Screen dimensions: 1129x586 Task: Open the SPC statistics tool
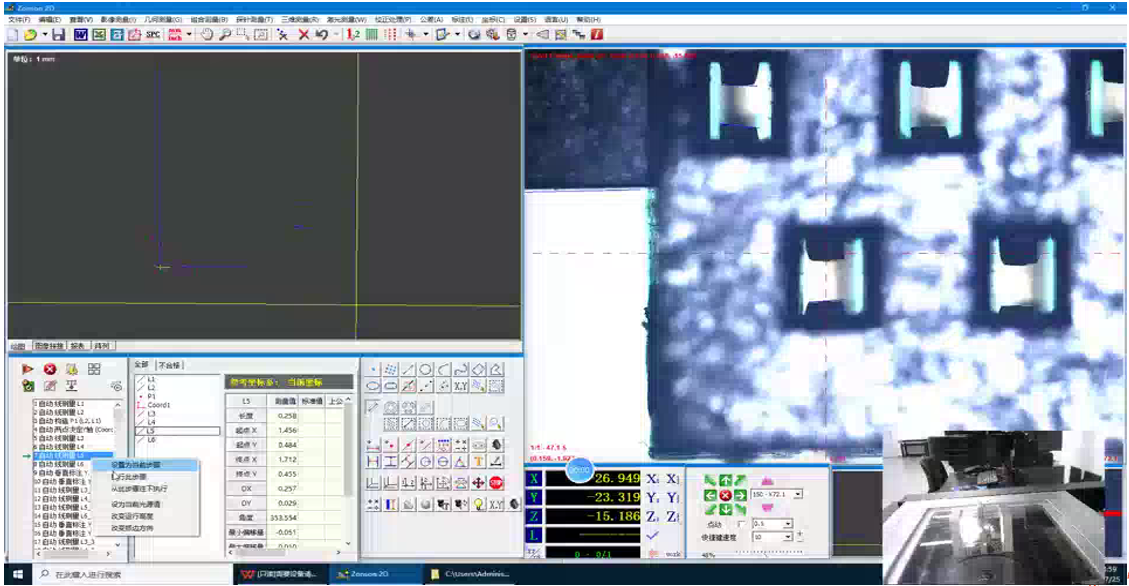(x=153, y=35)
